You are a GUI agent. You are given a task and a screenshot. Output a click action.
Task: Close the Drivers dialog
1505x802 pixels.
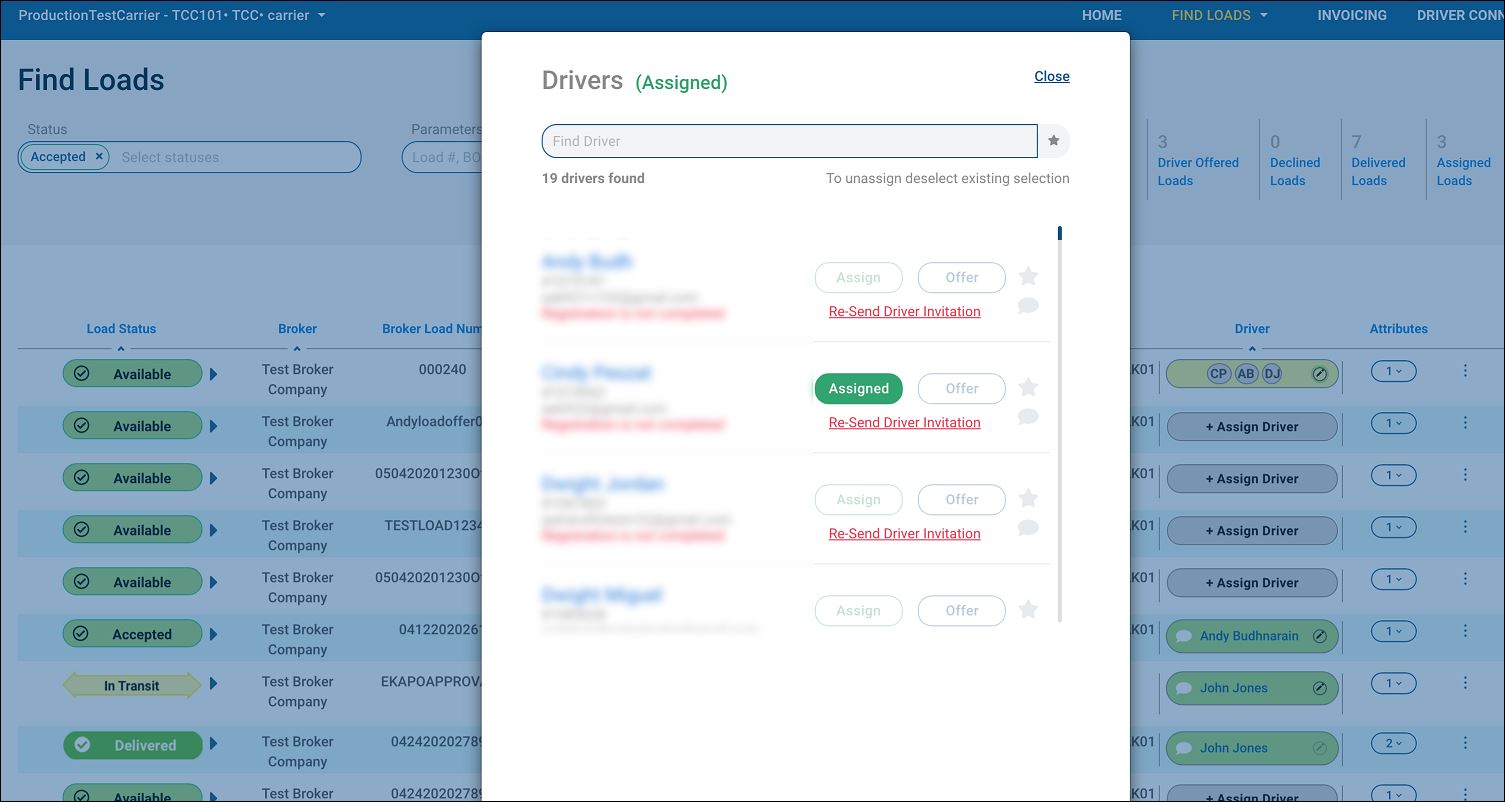point(1051,76)
